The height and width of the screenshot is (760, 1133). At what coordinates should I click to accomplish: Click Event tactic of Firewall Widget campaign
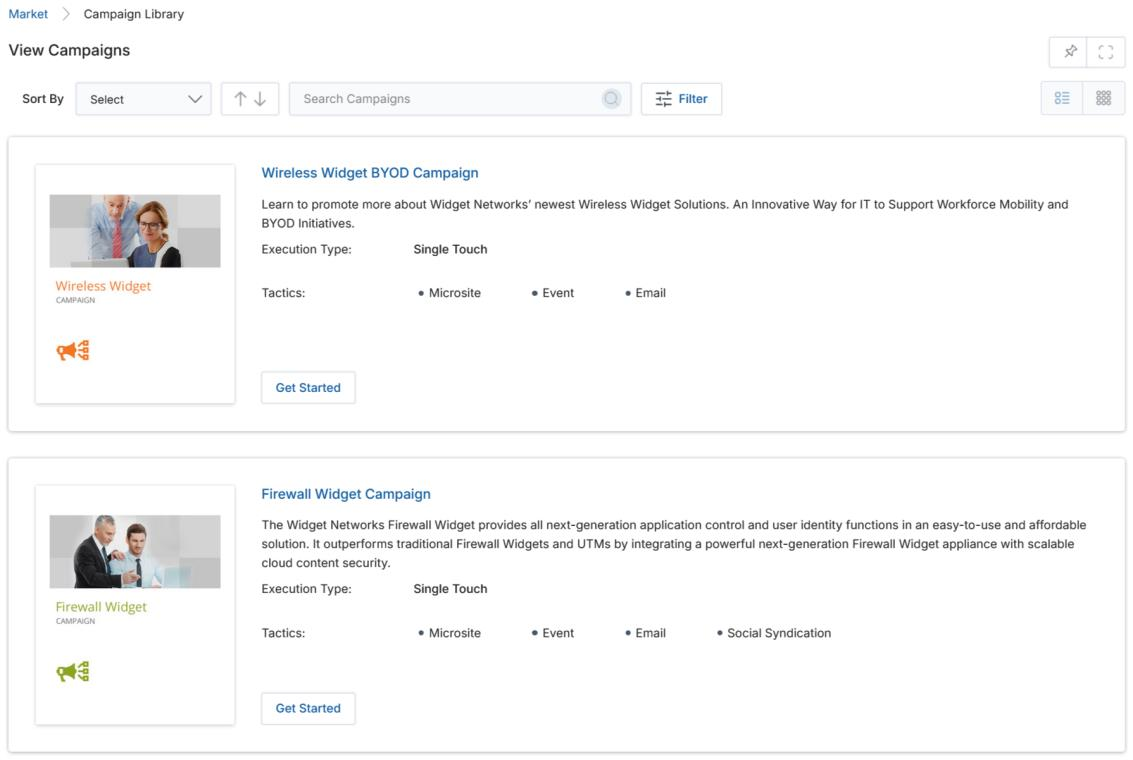coord(558,633)
